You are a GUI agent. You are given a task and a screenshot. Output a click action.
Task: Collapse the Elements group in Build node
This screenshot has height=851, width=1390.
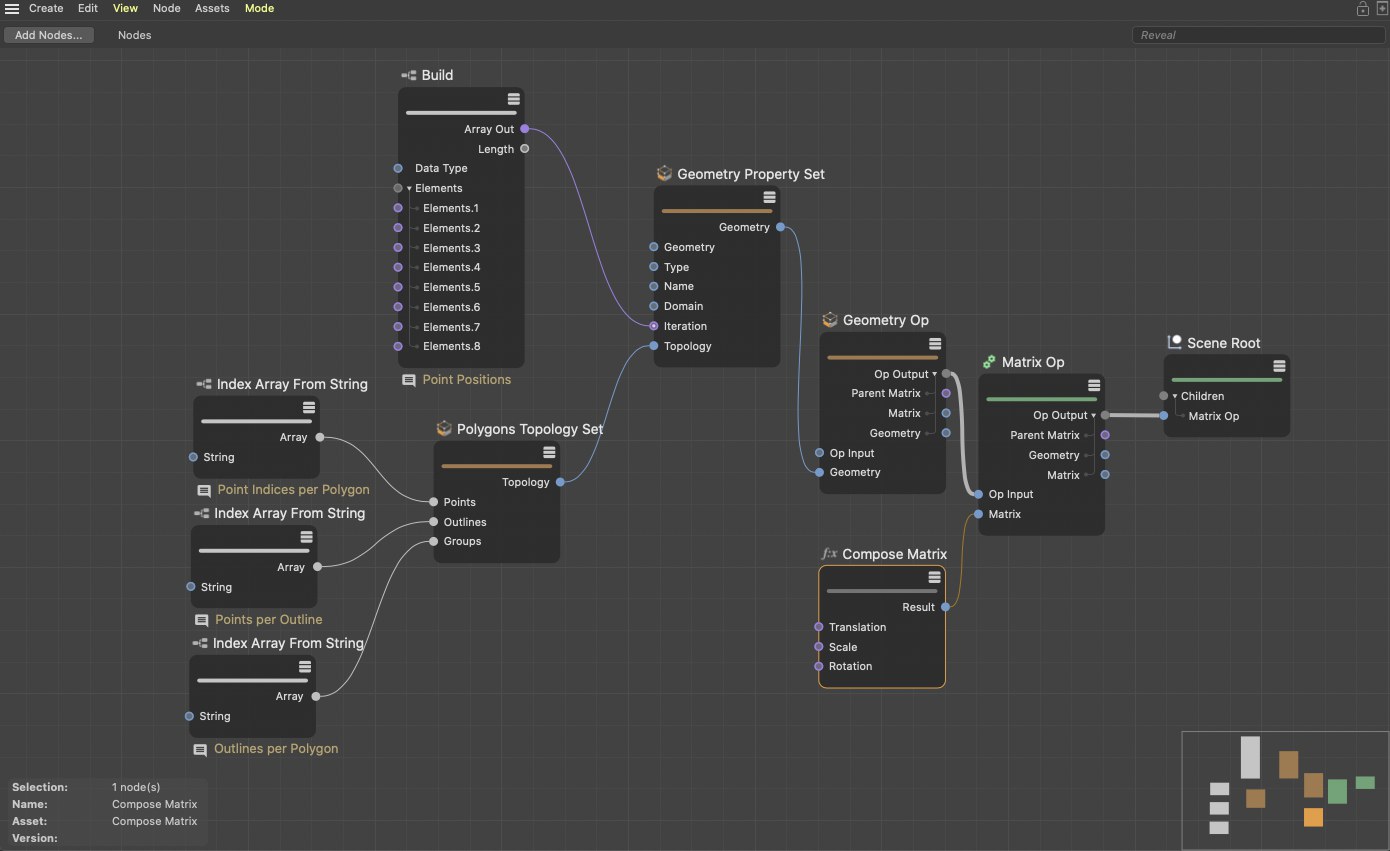click(x=409, y=188)
